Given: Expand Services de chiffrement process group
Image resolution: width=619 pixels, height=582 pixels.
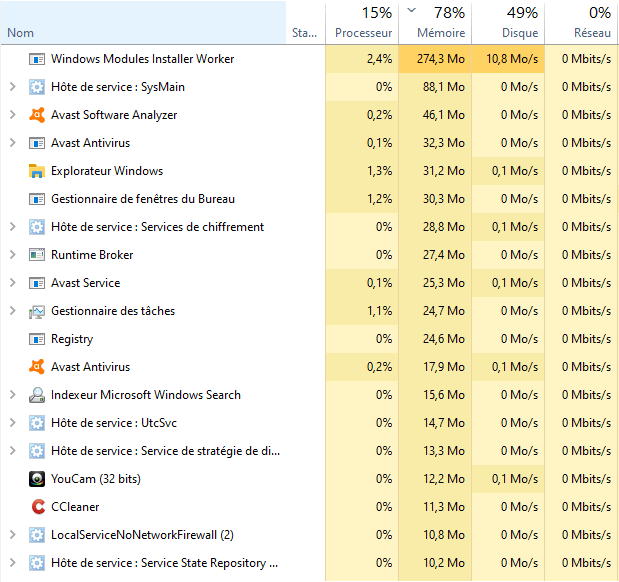Looking at the screenshot, I should click(x=13, y=227).
